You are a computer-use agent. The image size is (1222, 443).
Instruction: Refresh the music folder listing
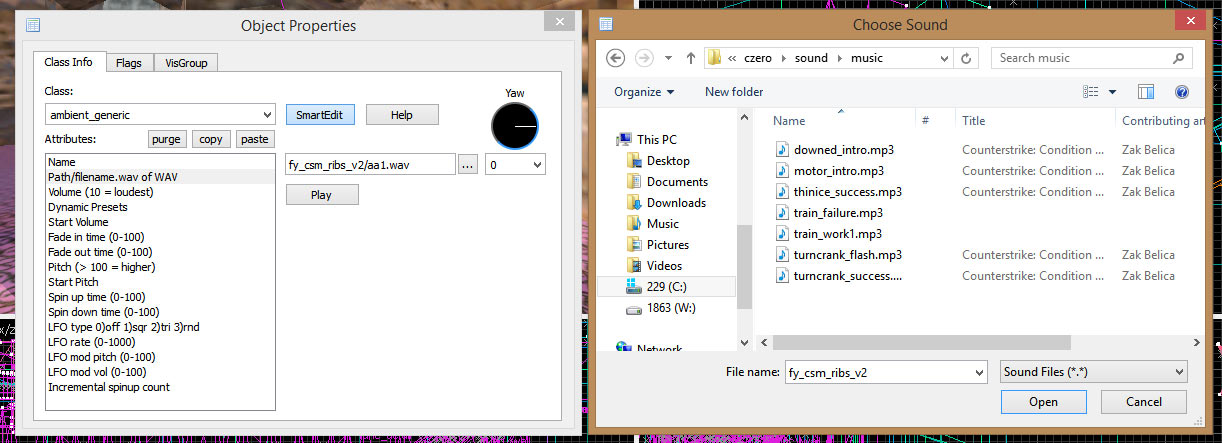966,58
